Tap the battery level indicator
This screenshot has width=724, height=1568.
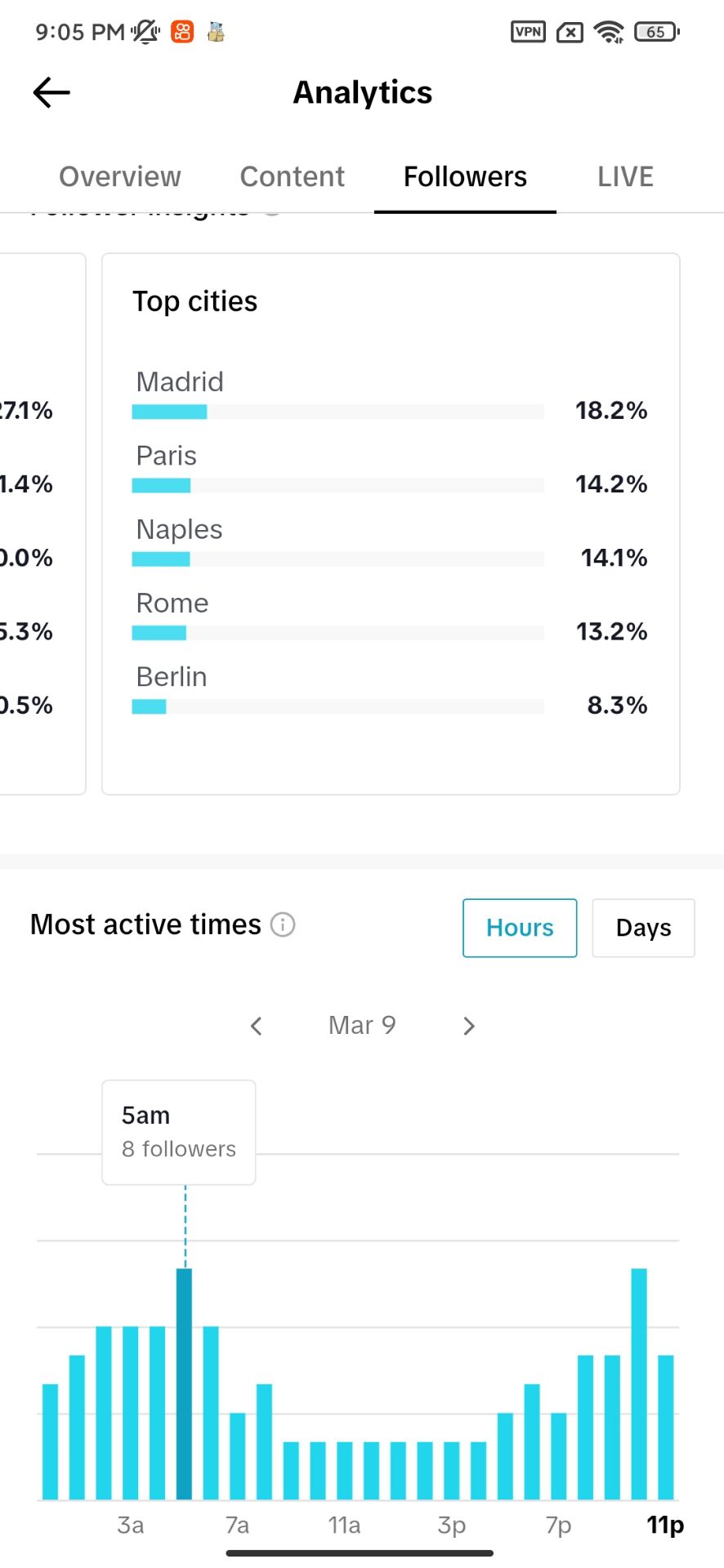(657, 32)
